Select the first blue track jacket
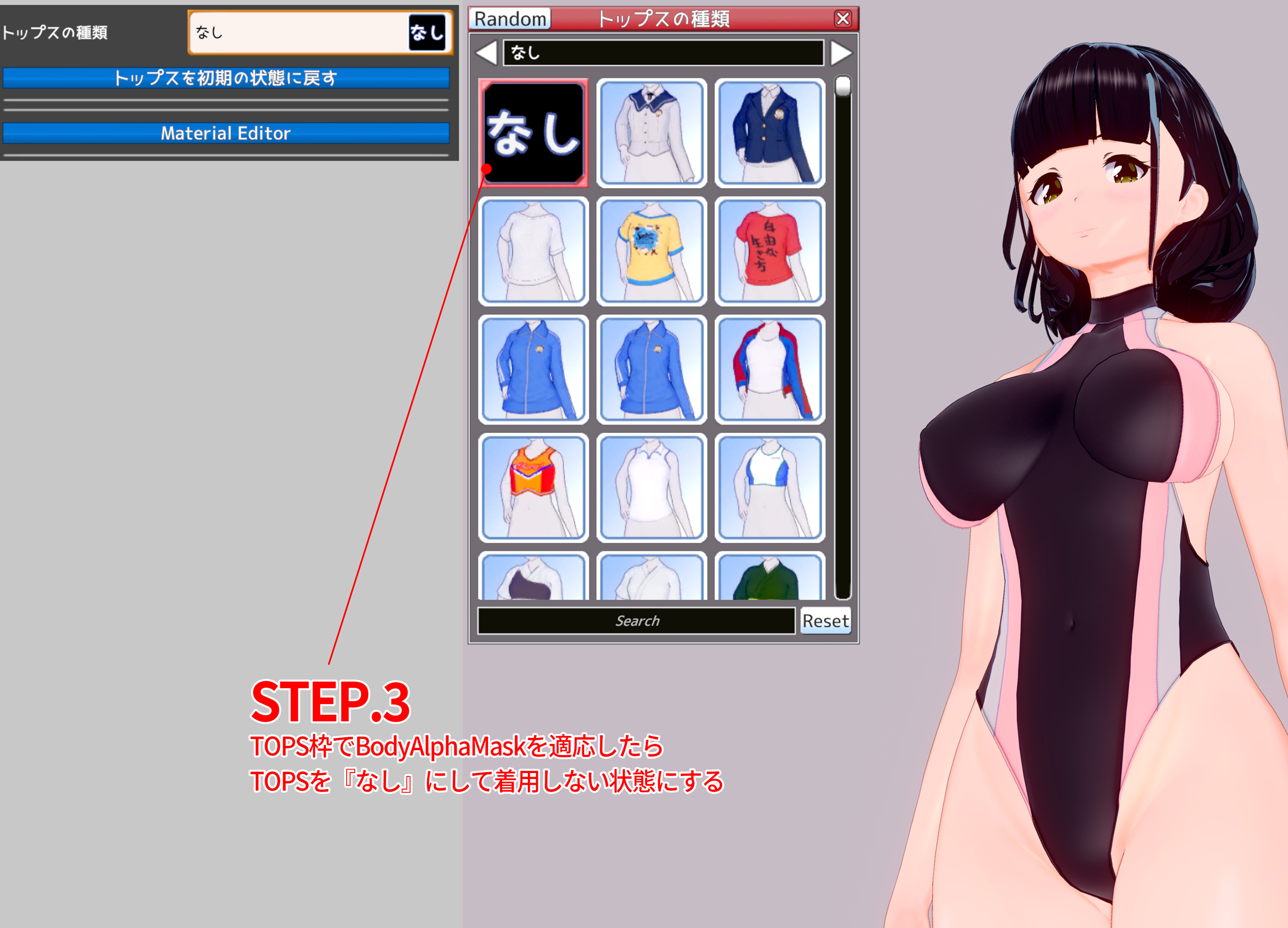 [533, 370]
